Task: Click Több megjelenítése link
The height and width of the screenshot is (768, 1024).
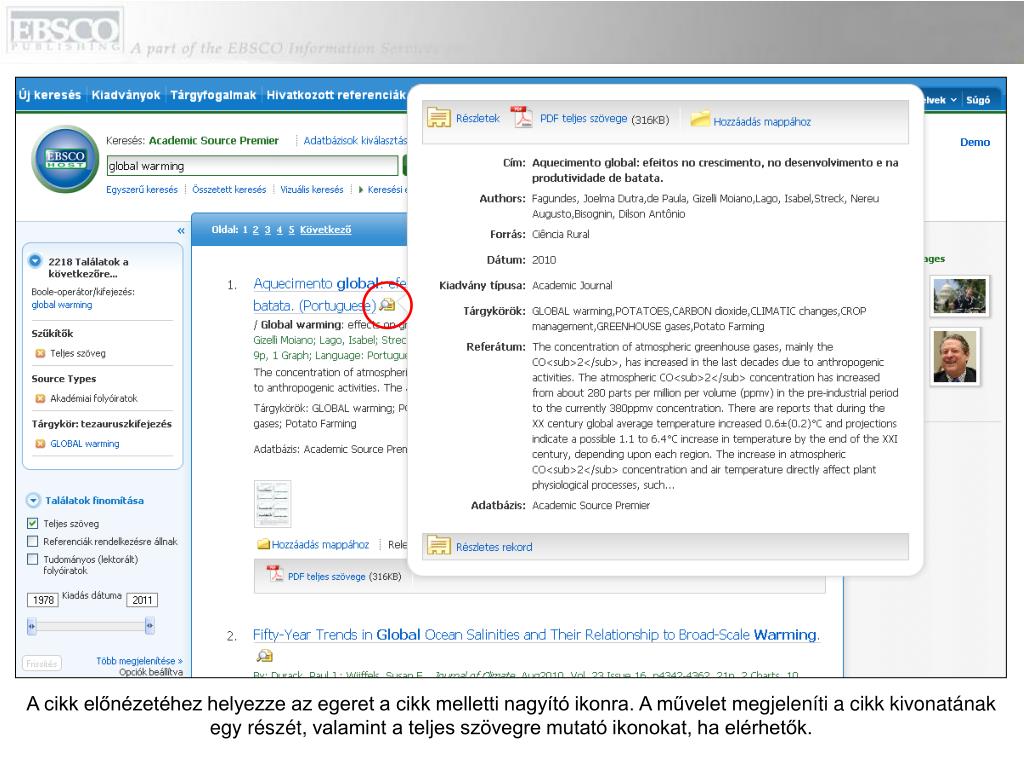Action: [x=139, y=661]
